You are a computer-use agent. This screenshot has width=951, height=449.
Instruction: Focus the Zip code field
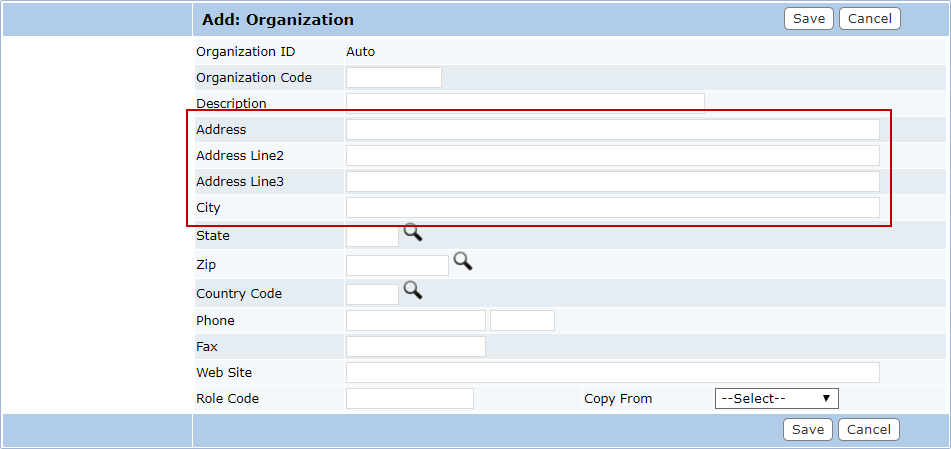pos(397,265)
